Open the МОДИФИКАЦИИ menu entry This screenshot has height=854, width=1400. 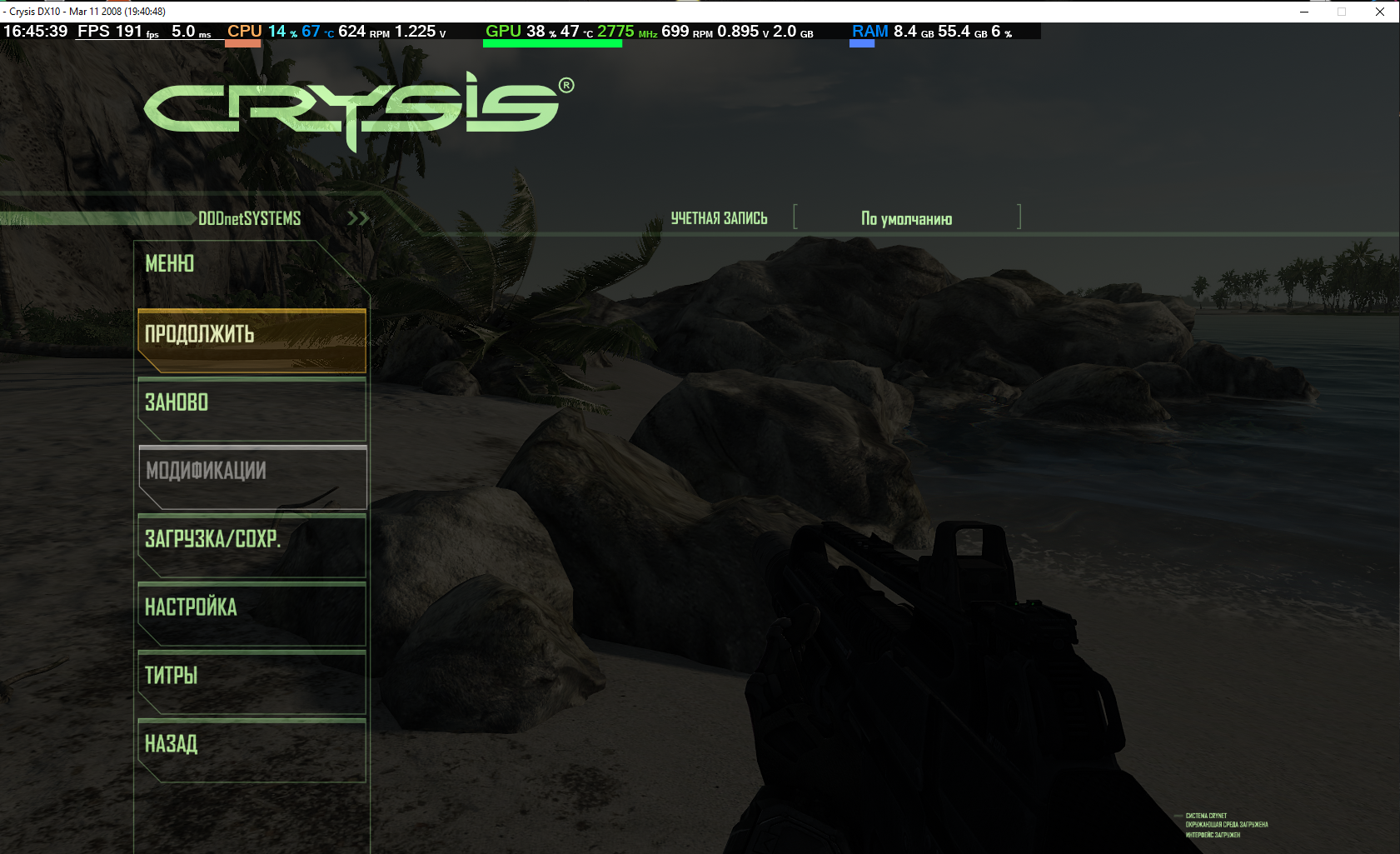point(252,477)
